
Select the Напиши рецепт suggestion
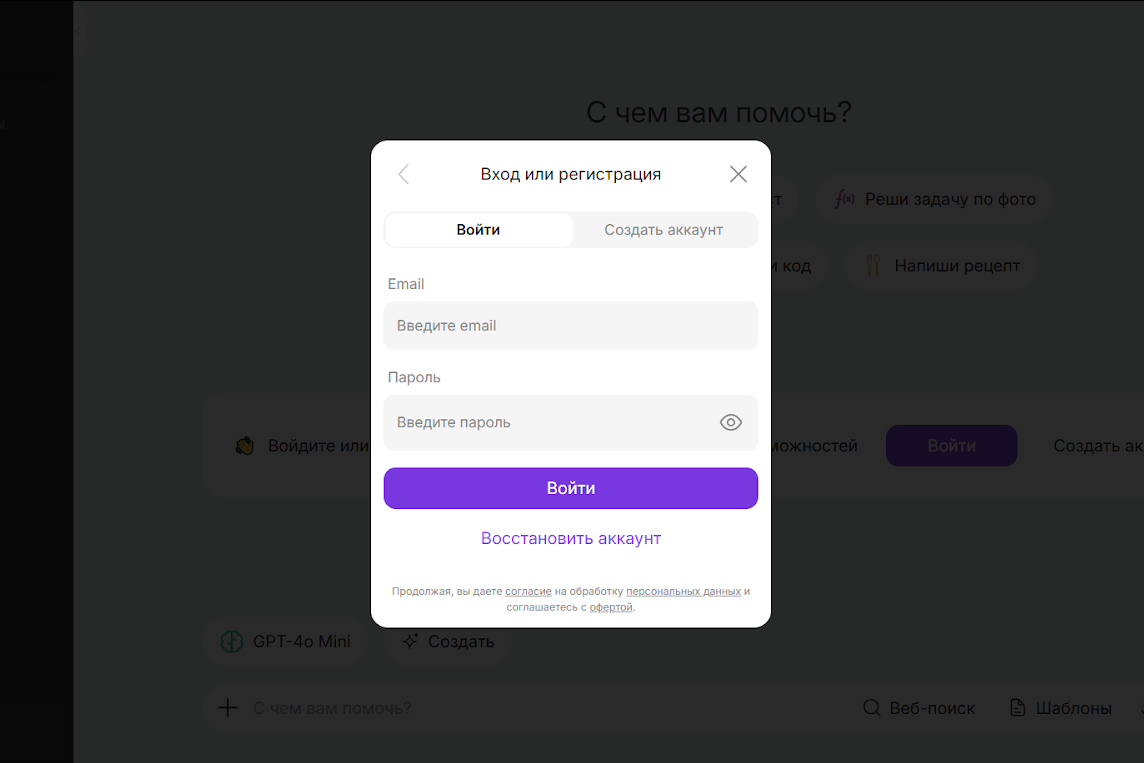tap(943, 266)
